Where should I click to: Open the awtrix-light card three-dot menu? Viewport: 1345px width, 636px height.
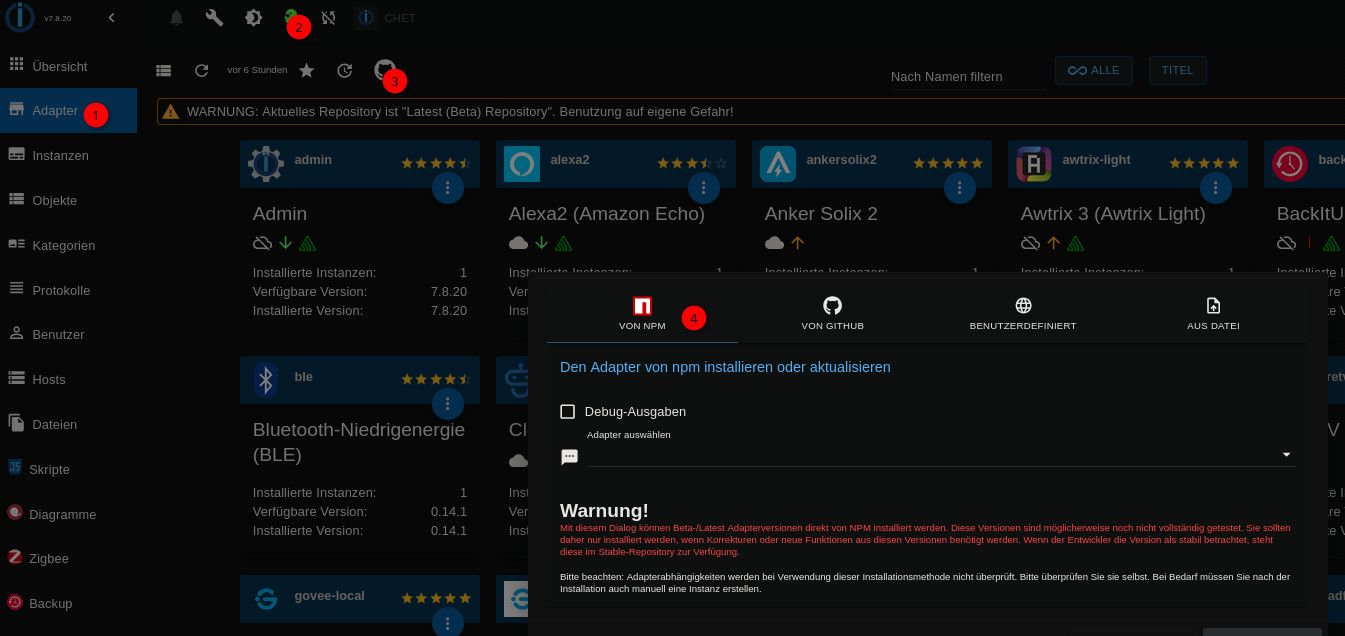(1216, 187)
